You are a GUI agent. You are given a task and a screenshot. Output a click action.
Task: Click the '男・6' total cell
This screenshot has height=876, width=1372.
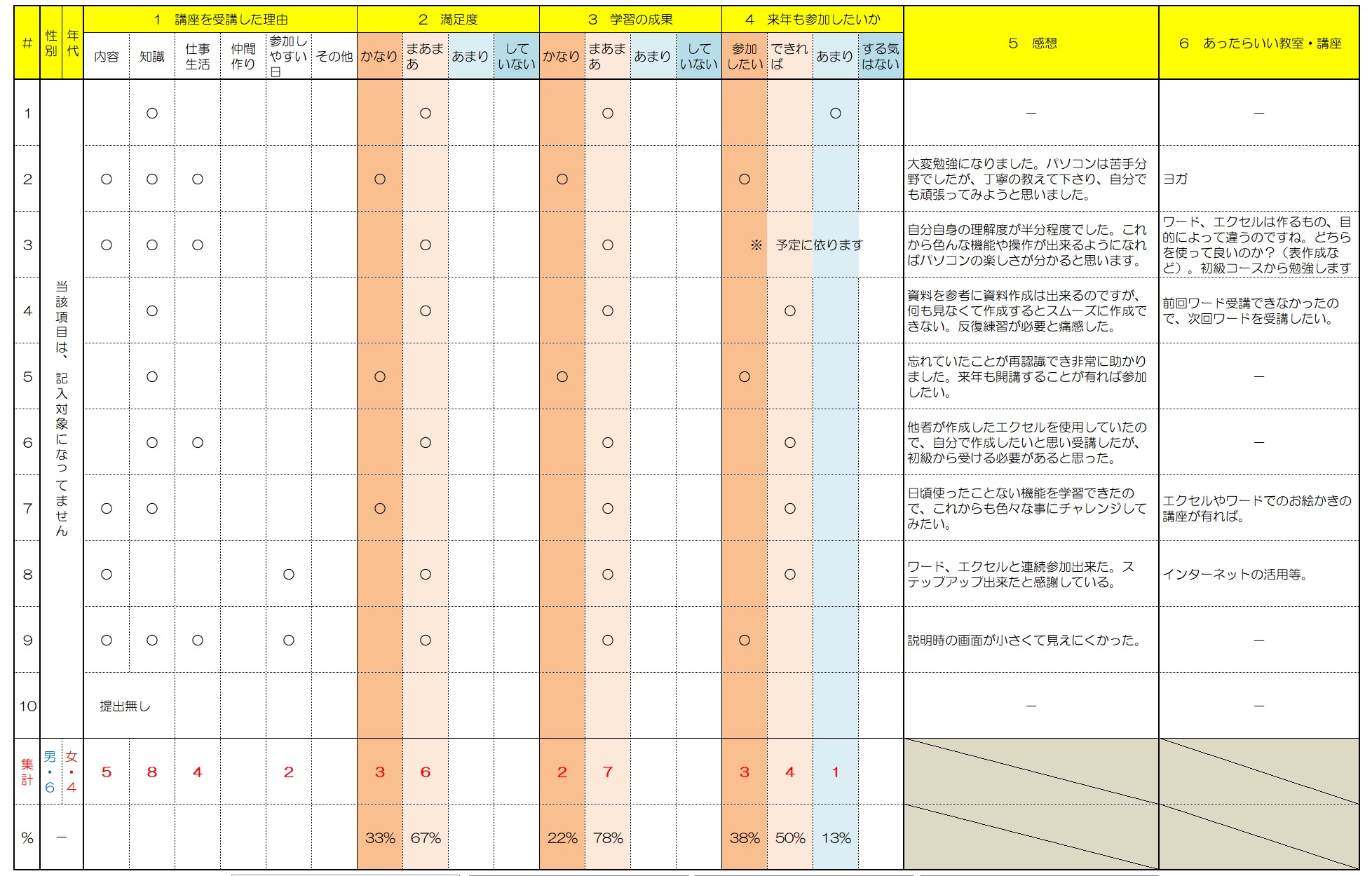[50, 772]
